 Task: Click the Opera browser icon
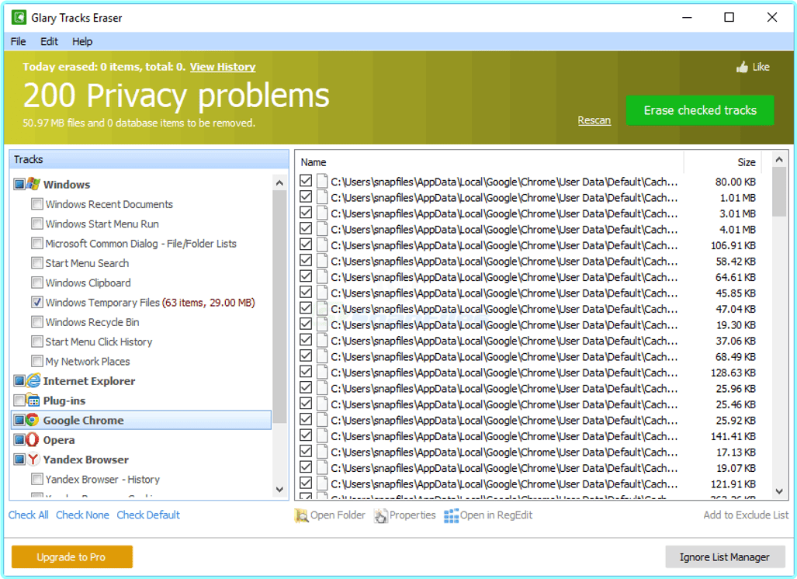click(x=33, y=440)
